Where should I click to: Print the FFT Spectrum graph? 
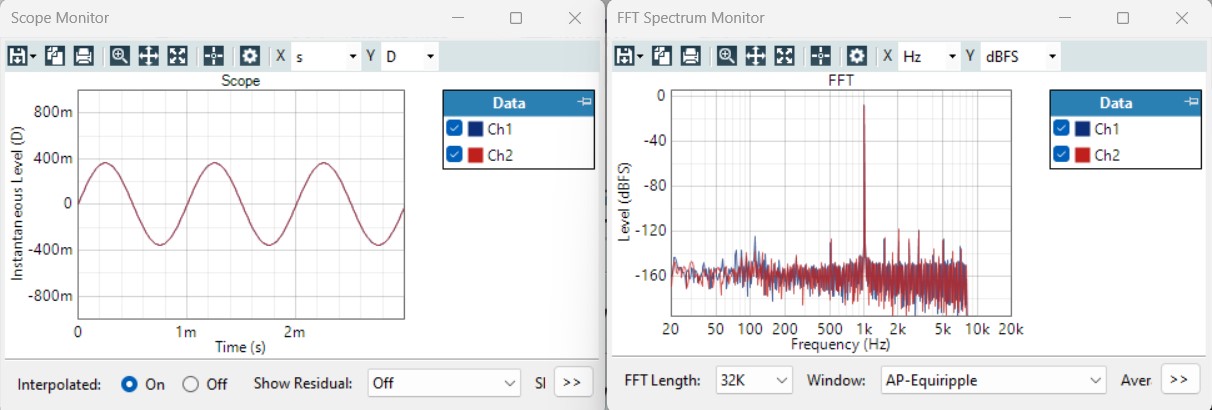point(690,56)
